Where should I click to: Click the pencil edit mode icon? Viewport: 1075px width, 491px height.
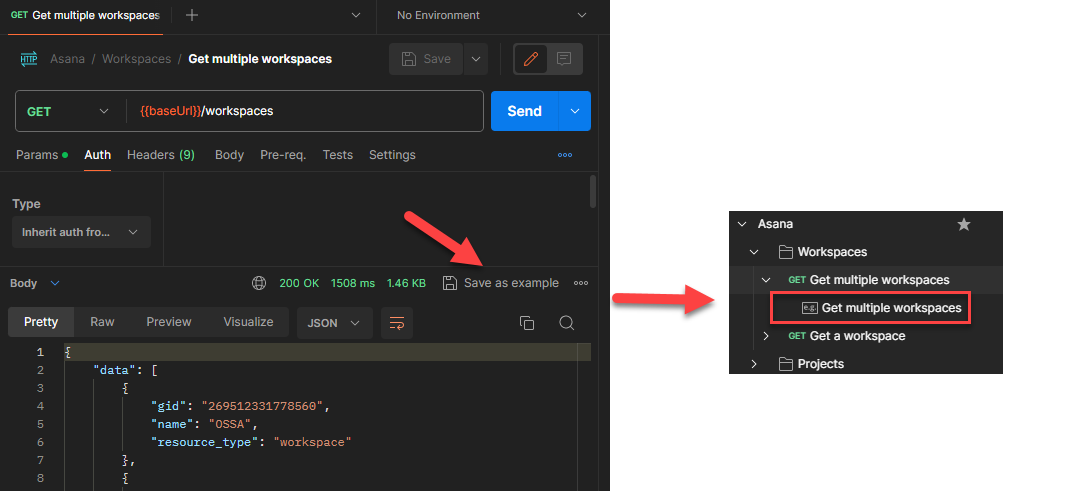pos(531,59)
